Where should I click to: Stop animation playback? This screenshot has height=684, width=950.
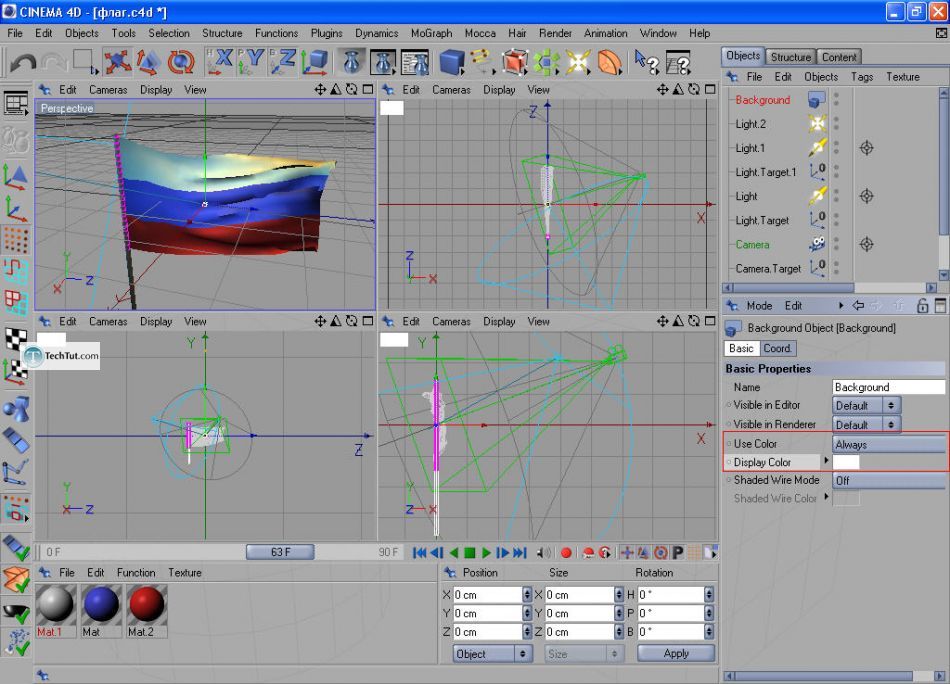(470, 553)
